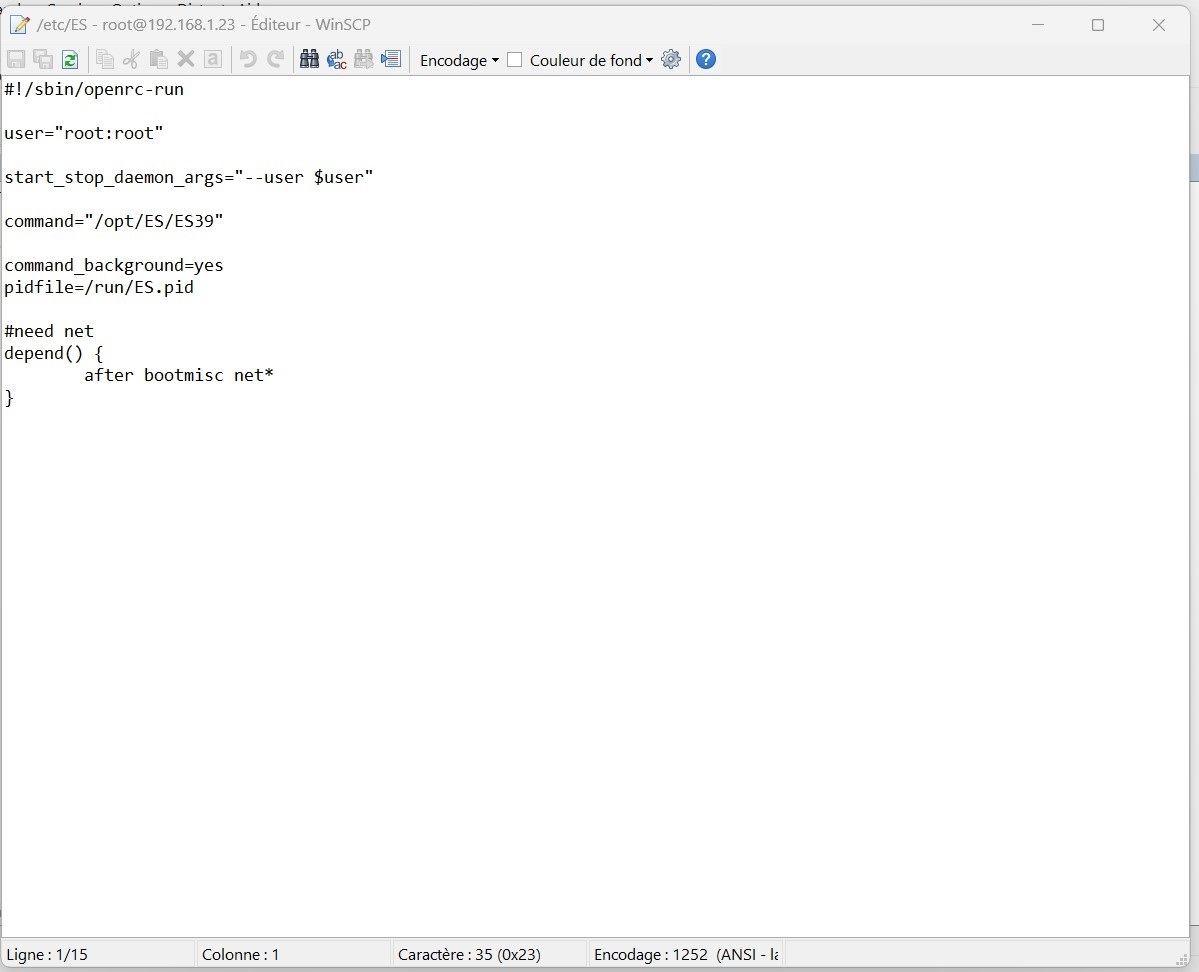
Task: Expand the Couleur de fond dropdown arrow
Action: 649,60
